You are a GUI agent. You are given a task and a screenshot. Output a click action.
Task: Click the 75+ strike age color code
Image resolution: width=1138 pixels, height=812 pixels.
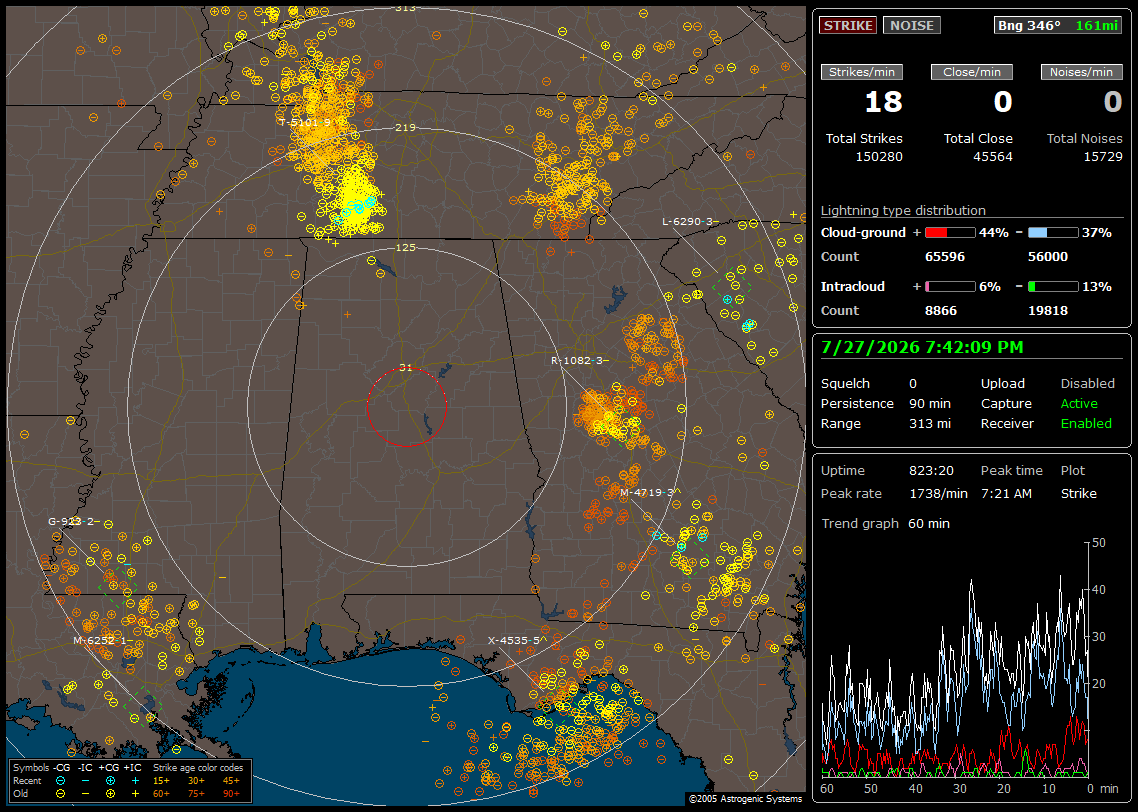196,794
